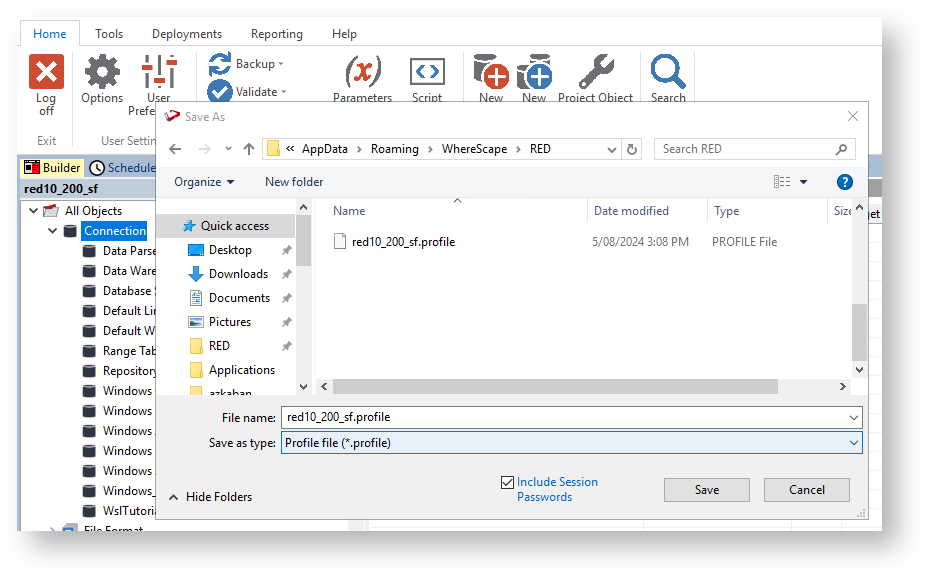The height and width of the screenshot is (579, 930).
Task: Open the Save as type dropdown
Action: [x=854, y=443]
